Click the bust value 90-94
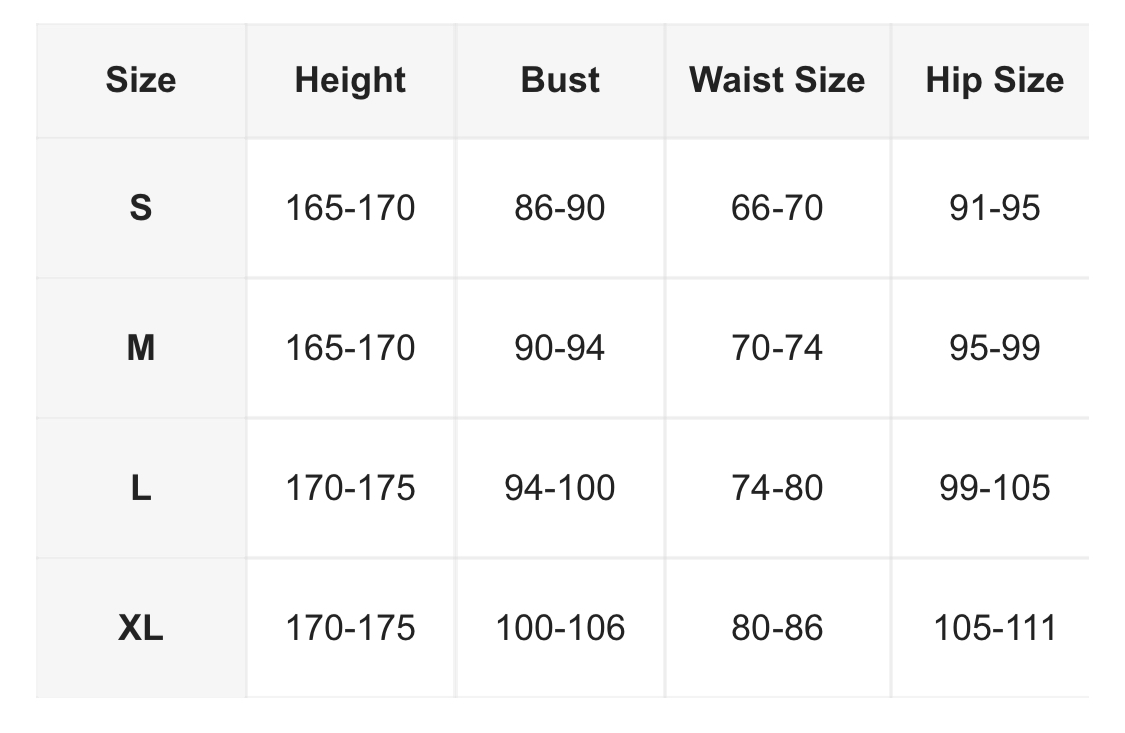Viewport: 1125px width, 733px height. click(560, 348)
